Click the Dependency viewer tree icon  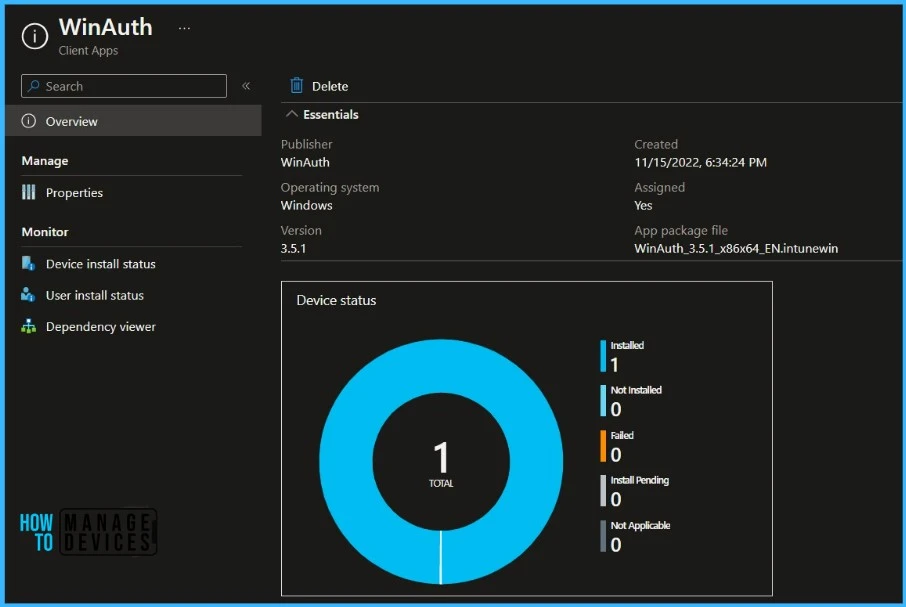[x=28, y=326]
